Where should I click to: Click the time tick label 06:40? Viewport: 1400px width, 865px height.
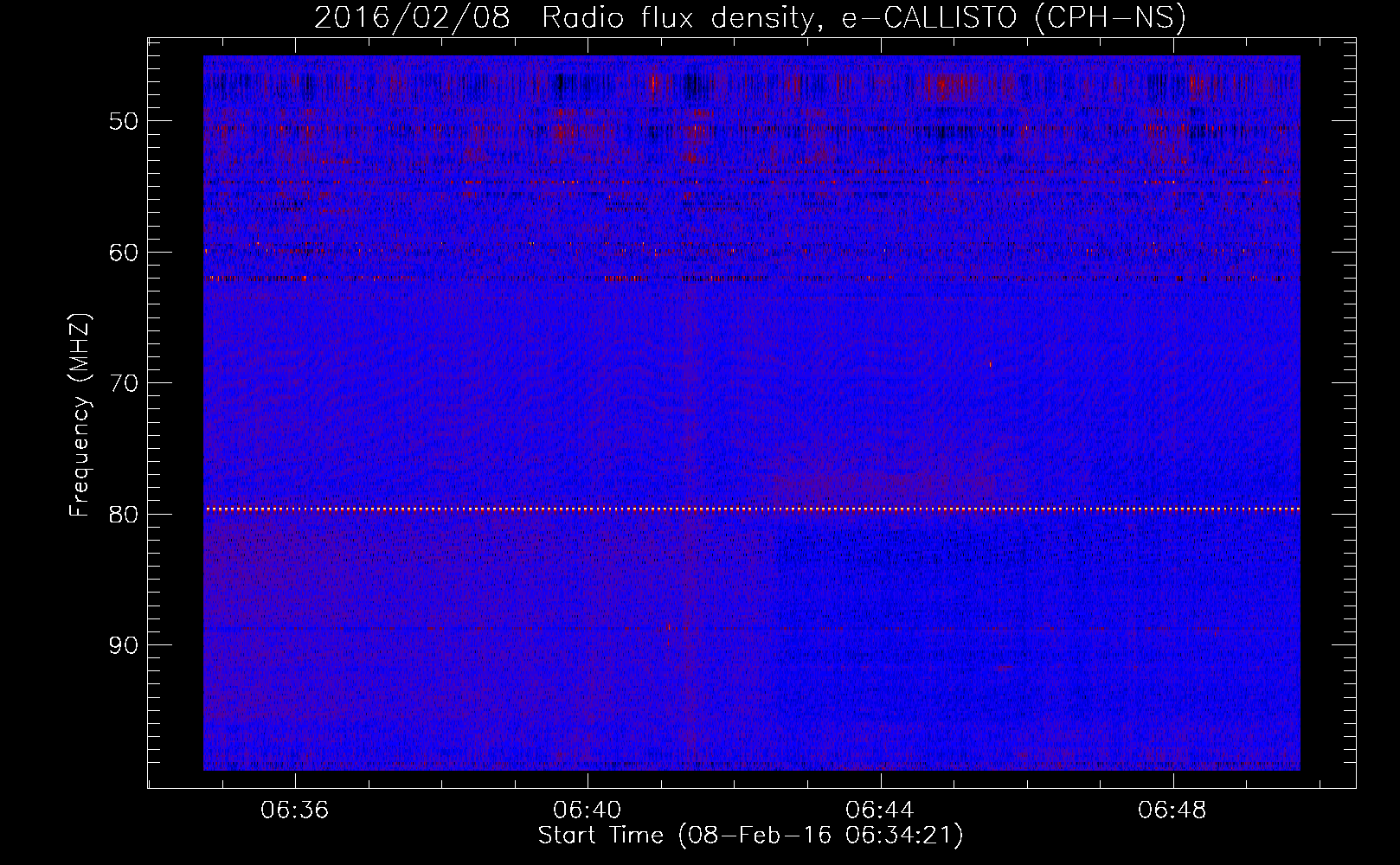click(x=588, y=811)
